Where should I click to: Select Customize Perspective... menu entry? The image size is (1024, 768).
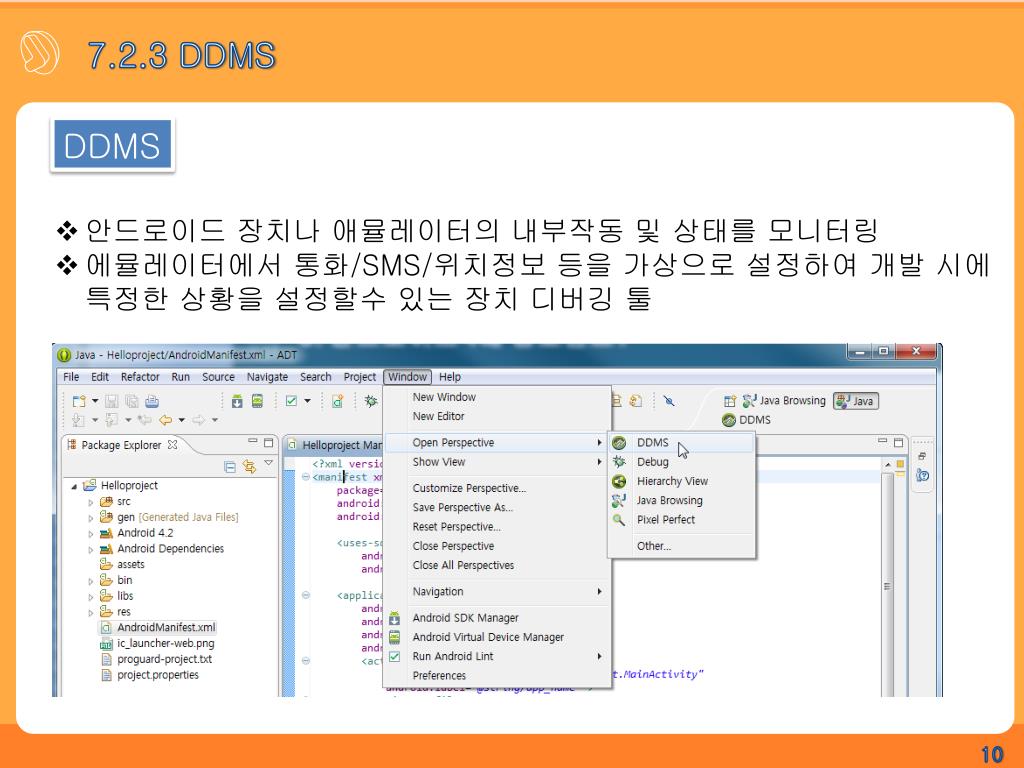(496, 488)
